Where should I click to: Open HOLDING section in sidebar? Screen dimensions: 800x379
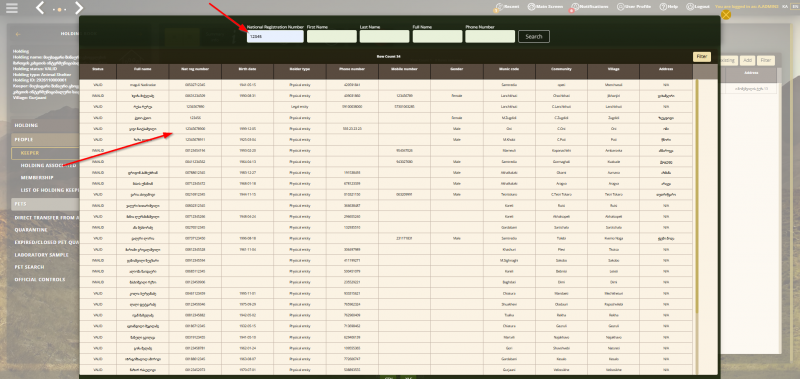45,125
